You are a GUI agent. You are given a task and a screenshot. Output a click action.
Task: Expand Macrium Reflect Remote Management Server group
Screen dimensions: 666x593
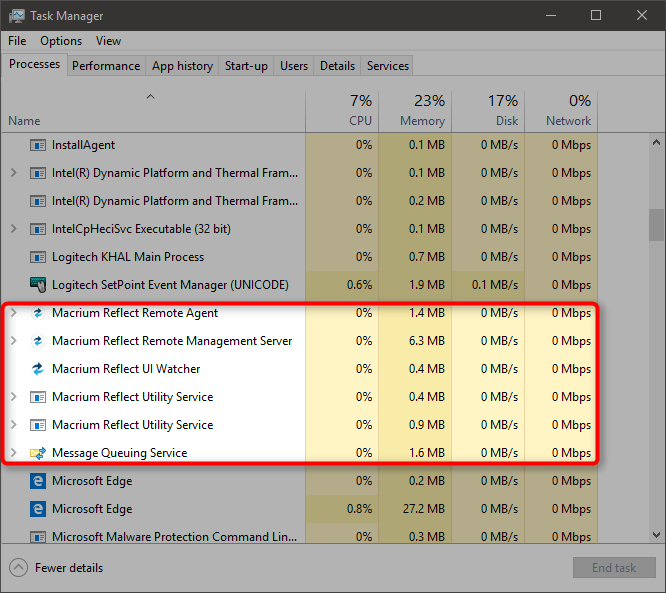coord(14,341)
